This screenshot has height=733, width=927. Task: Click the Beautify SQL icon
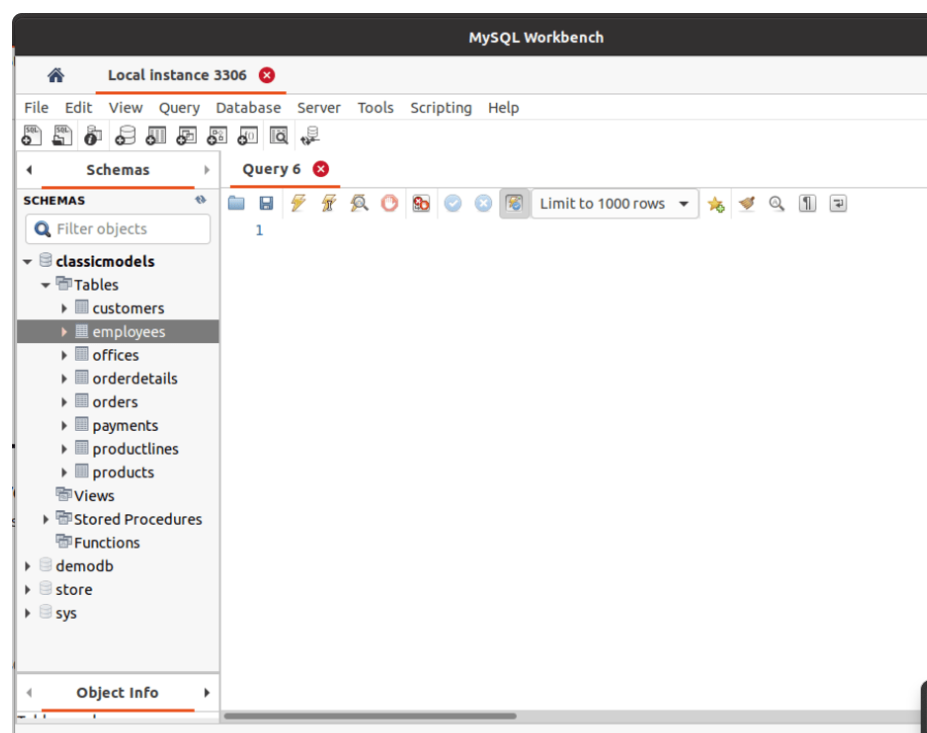click(x=746, y=203)
